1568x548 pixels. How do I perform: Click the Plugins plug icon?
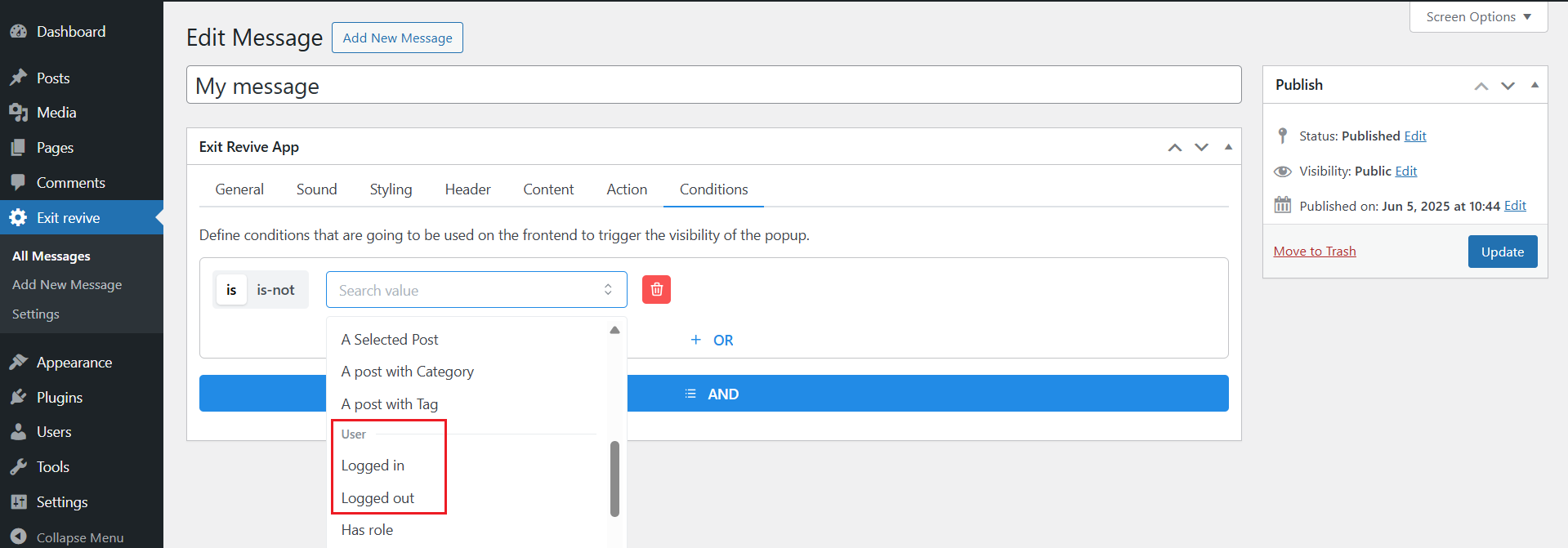18,398
